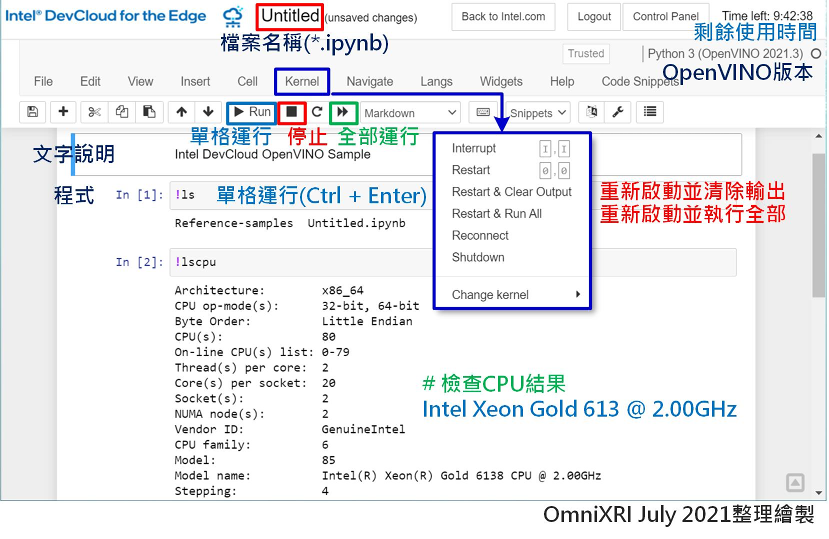Click the In [1]: cell prompt
Viewport: 829px width, 539px height.
pyautogui.click(x=140, y=195)
